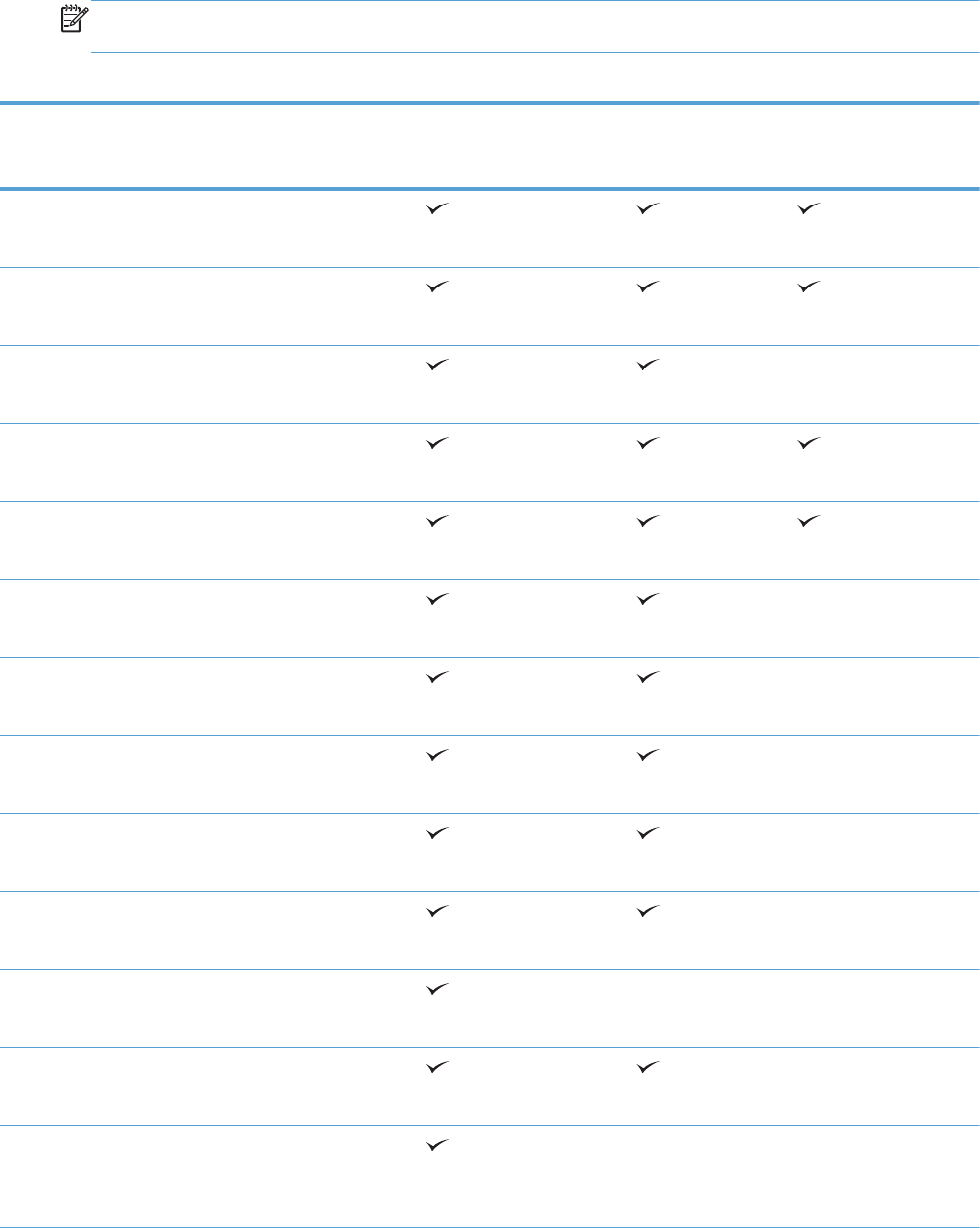Click fourth row's checkmark in third column
The image size is (980, 1228).
tap(808, 444)
